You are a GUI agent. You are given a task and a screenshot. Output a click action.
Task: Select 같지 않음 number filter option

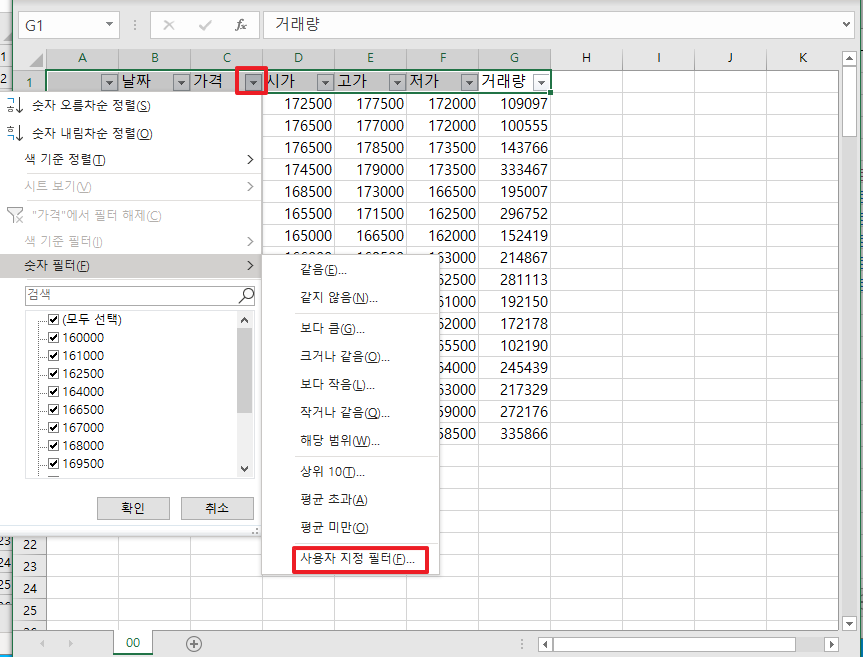pos(351,298)
